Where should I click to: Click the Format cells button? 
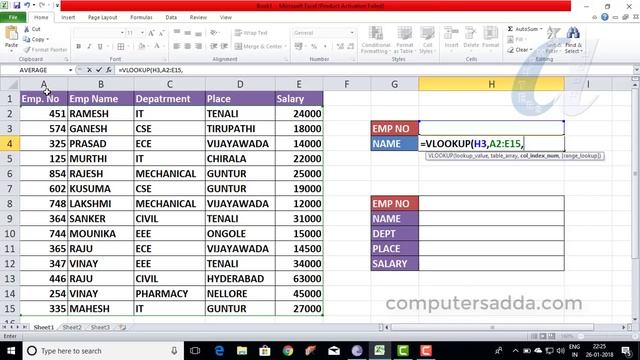pyautogui.click(x=490, y=38)
